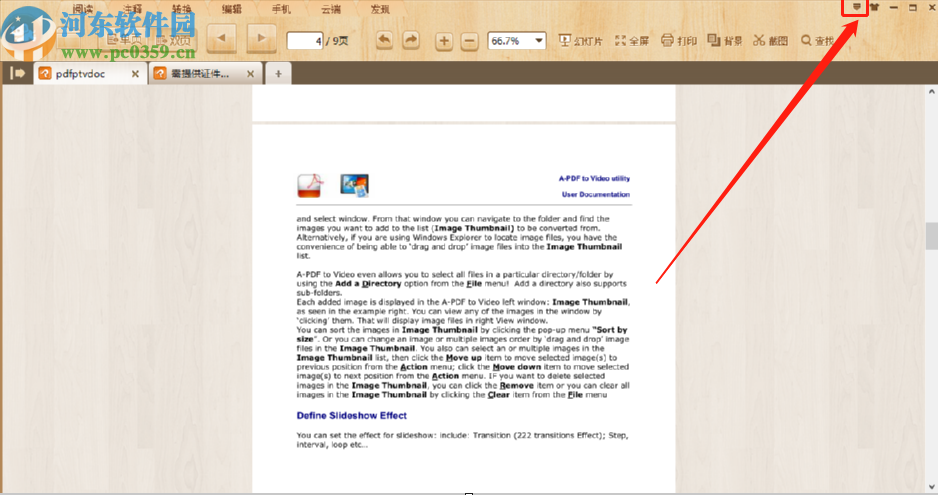Screen dimensions: 938x495
Task: Print the document (打印)
Action: coord(679,41)
